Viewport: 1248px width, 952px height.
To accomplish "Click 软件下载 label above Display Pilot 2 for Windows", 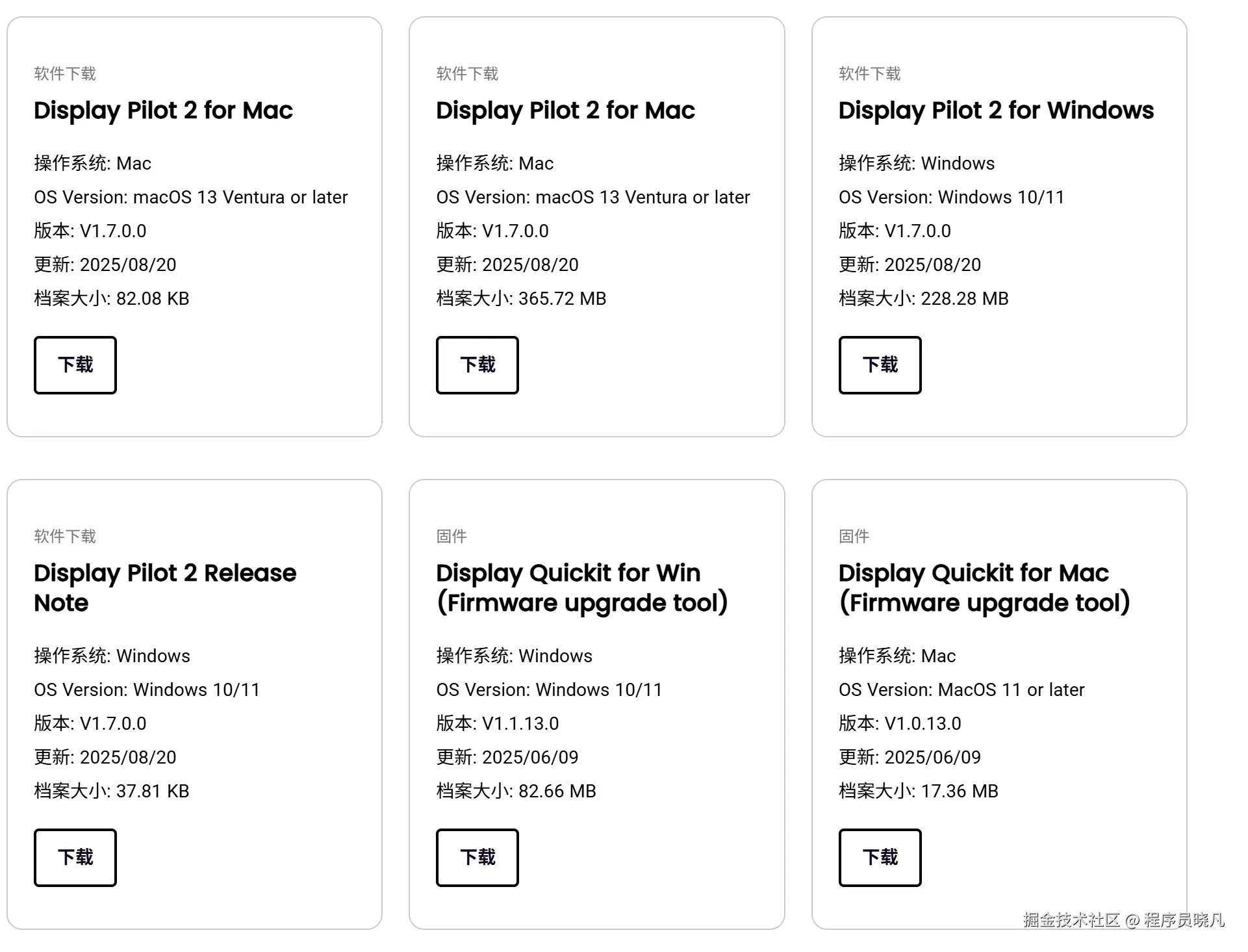I will 869,73.
